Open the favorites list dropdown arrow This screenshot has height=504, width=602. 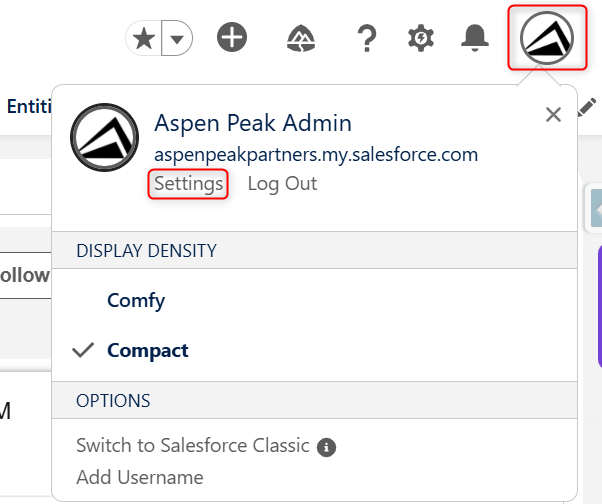pyautogui.click(x=177, y=39)
